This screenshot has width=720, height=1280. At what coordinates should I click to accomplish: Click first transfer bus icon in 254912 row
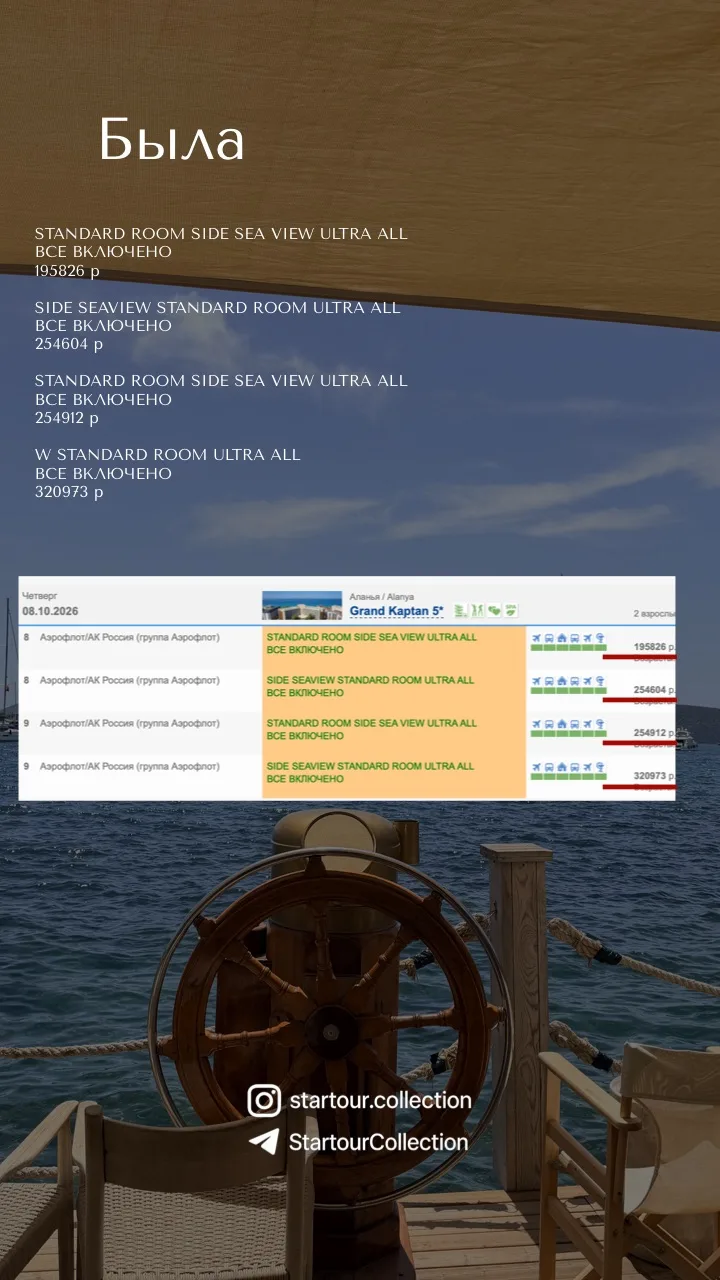point(549,724)
